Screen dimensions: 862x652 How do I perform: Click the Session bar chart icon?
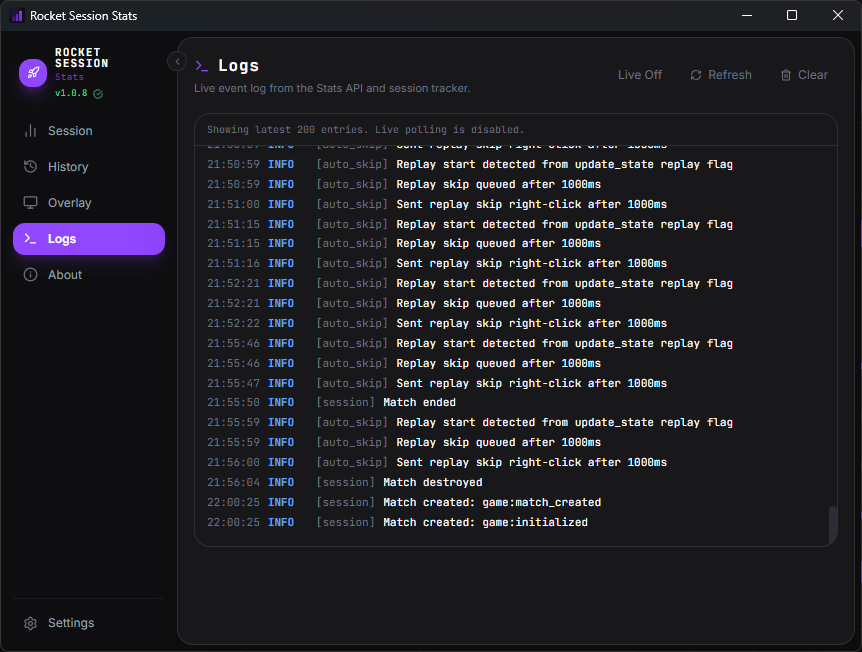30,131
